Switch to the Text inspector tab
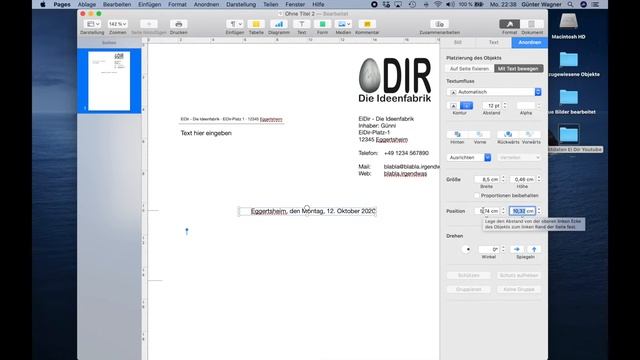The image size is (640, 360). (493, 42)
